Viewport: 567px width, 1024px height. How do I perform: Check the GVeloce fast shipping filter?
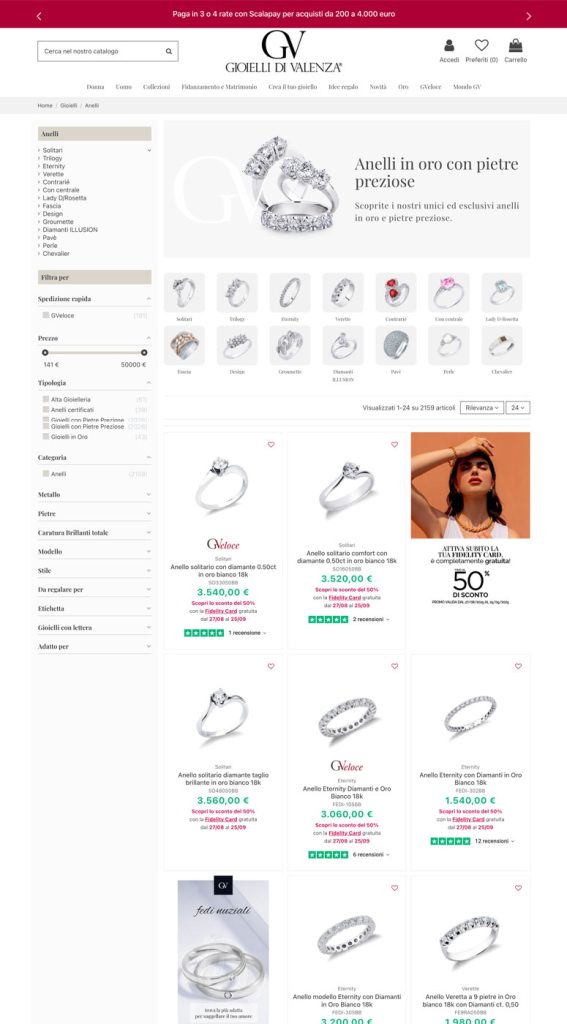(46, 315)
